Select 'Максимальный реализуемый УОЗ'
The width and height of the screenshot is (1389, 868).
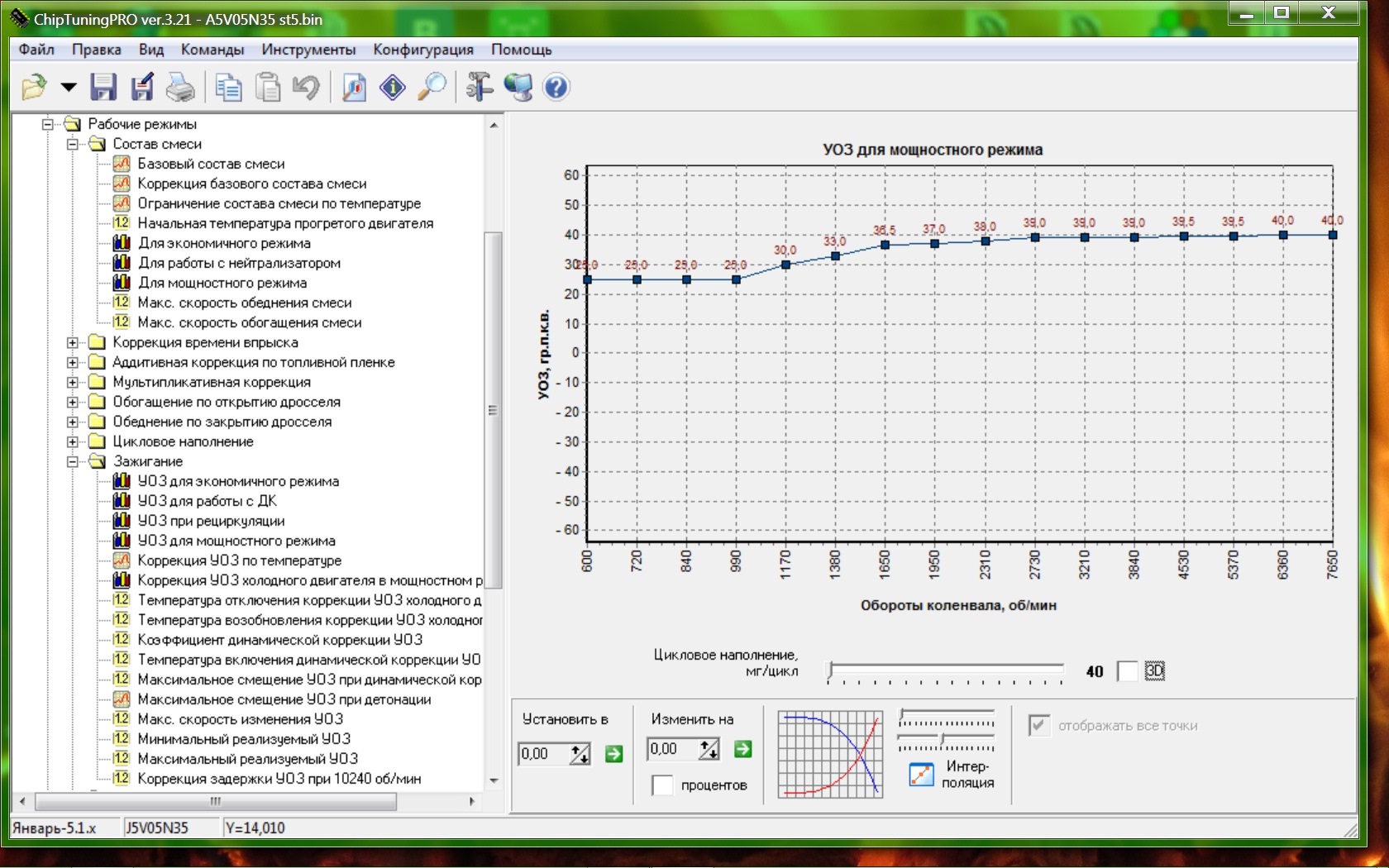point(248,759)
